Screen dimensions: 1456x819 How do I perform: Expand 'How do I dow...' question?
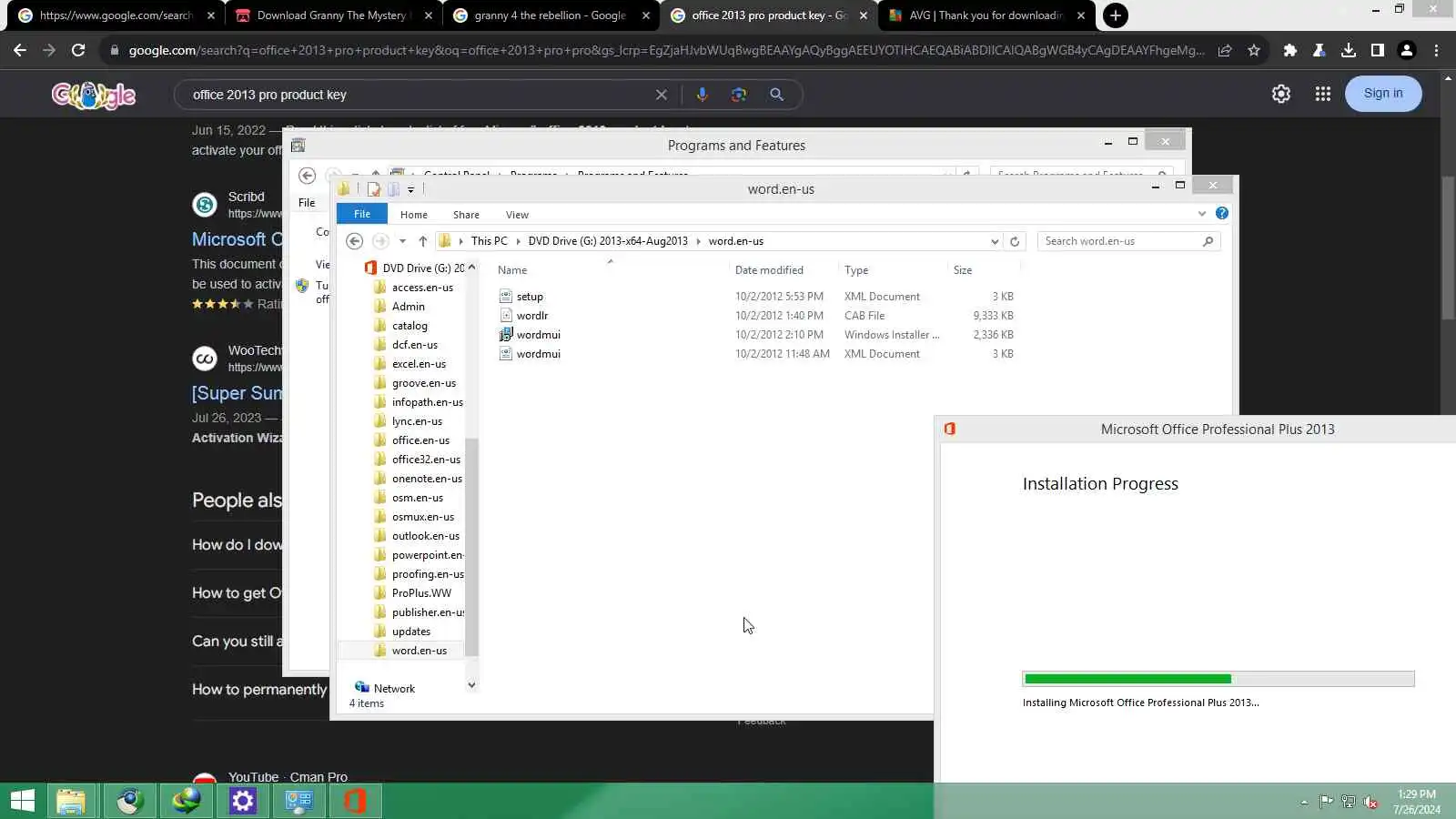click(x=237, y=544)
